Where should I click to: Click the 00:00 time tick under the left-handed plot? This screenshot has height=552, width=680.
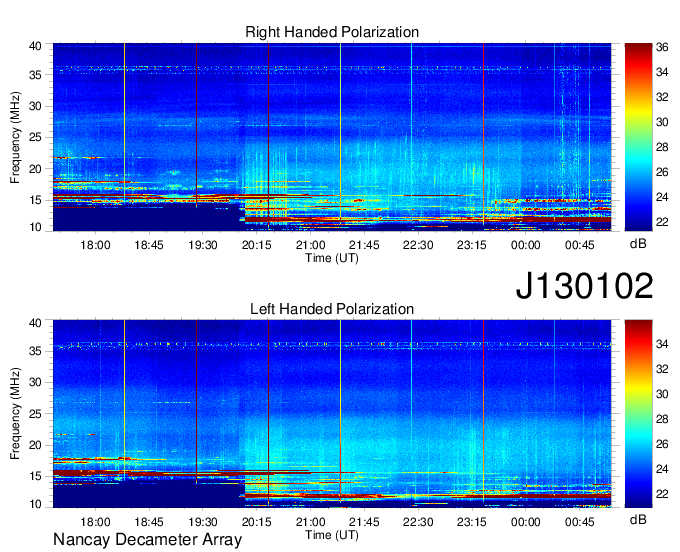526,522
